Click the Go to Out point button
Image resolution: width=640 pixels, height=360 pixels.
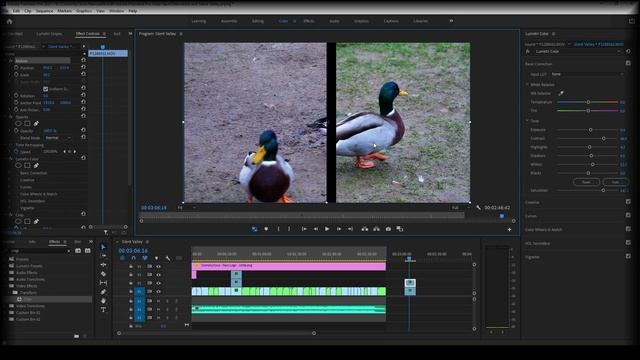(x=350, y=229)
